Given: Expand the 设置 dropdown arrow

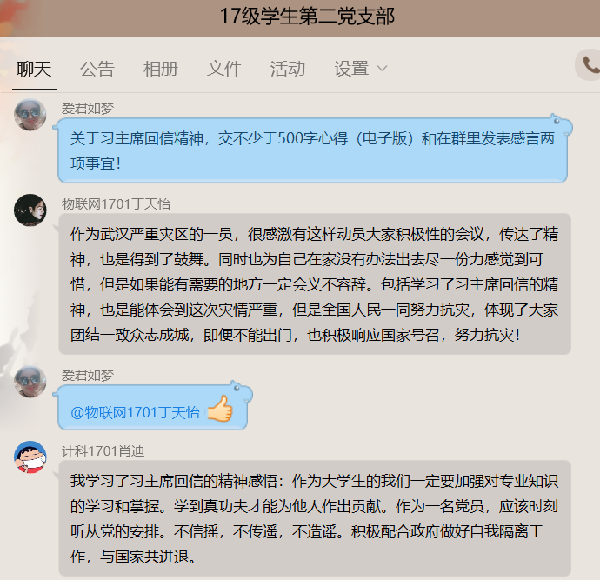Looking at the screenshot, I should pyautogui.click(x=382, y=69).
